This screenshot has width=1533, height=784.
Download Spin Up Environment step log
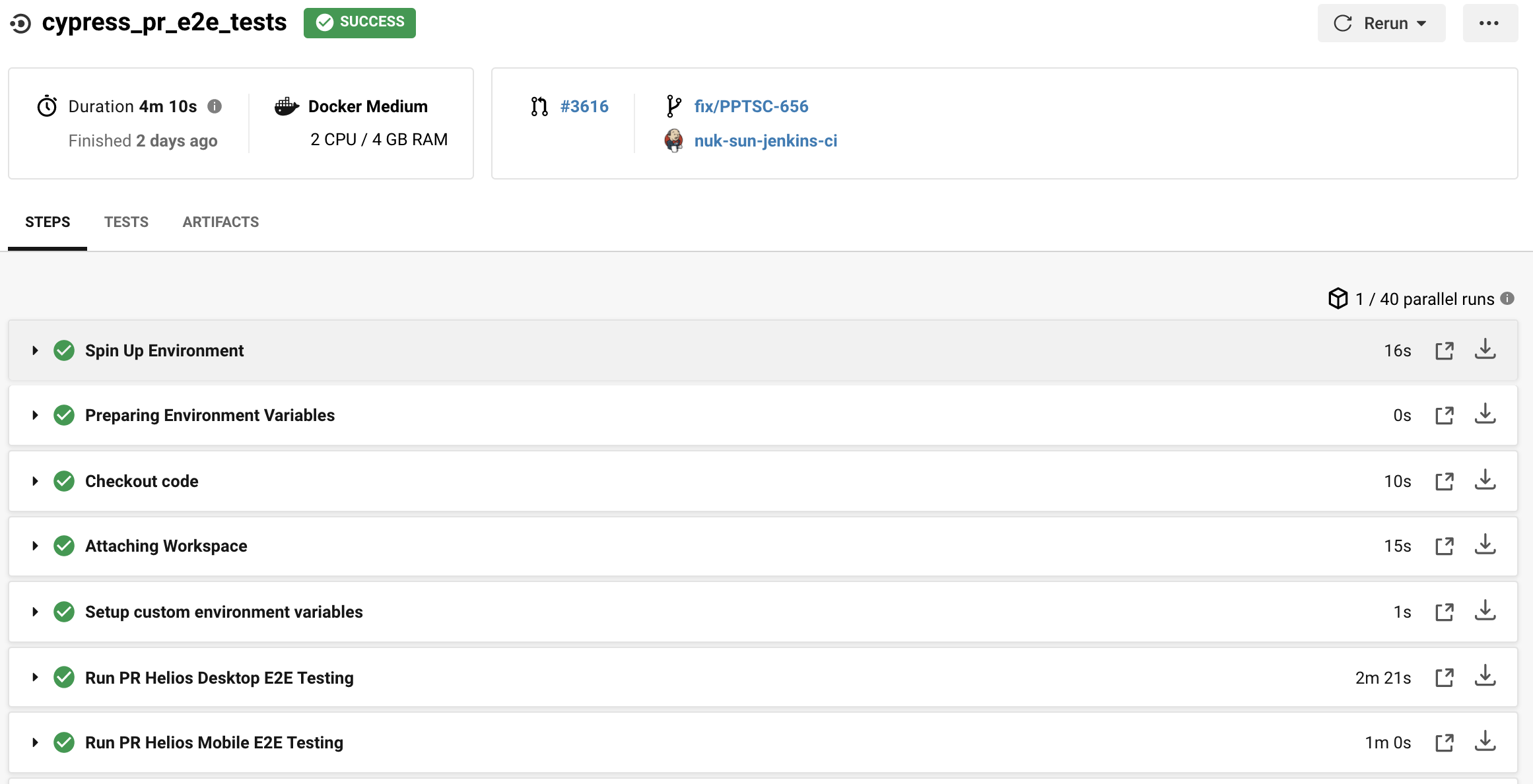pyautogui.click(x=1485, y=350)
